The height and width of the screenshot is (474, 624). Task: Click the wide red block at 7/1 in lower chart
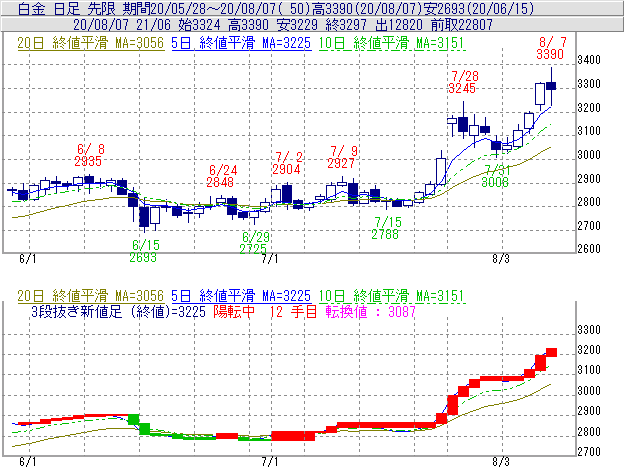coord(293,436)
